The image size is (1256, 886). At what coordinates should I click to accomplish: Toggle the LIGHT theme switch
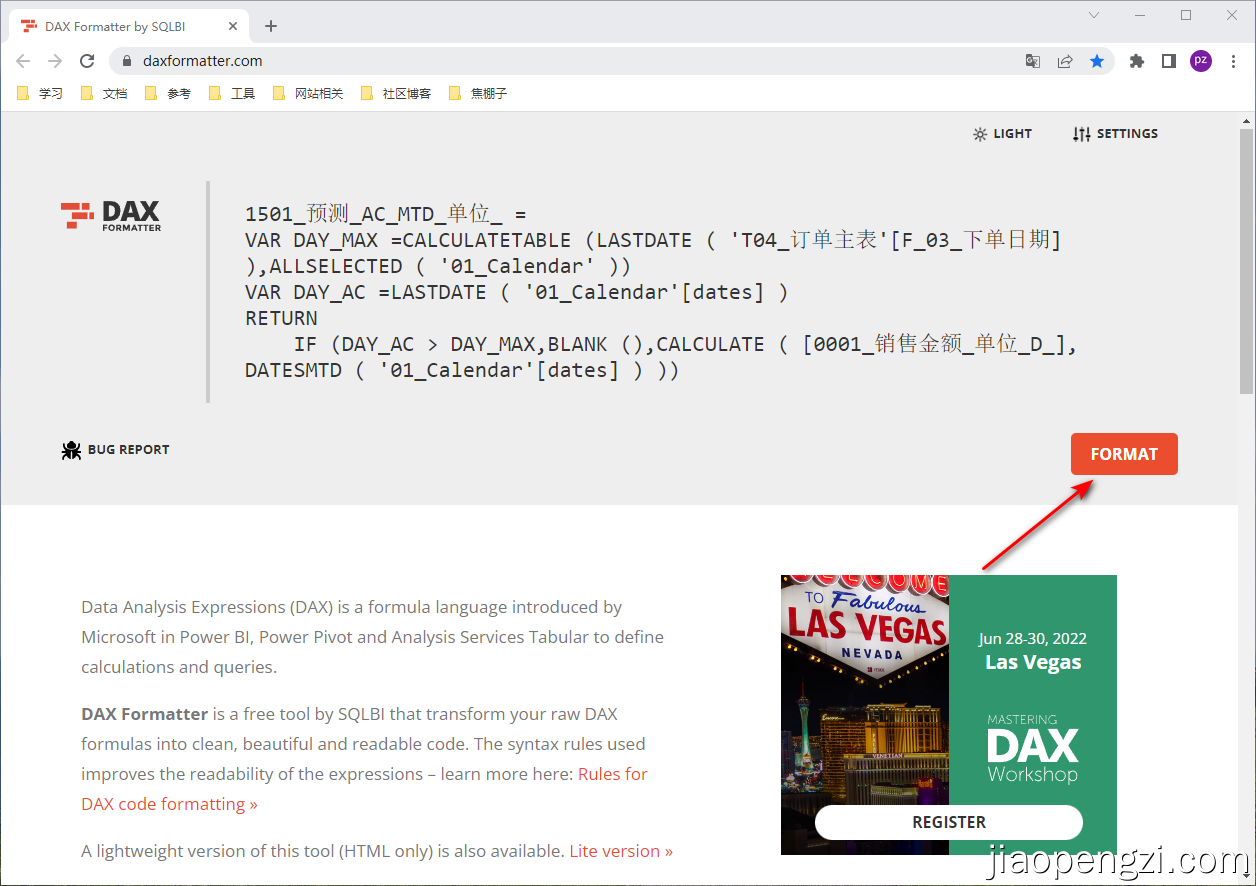coord(1002,134)
